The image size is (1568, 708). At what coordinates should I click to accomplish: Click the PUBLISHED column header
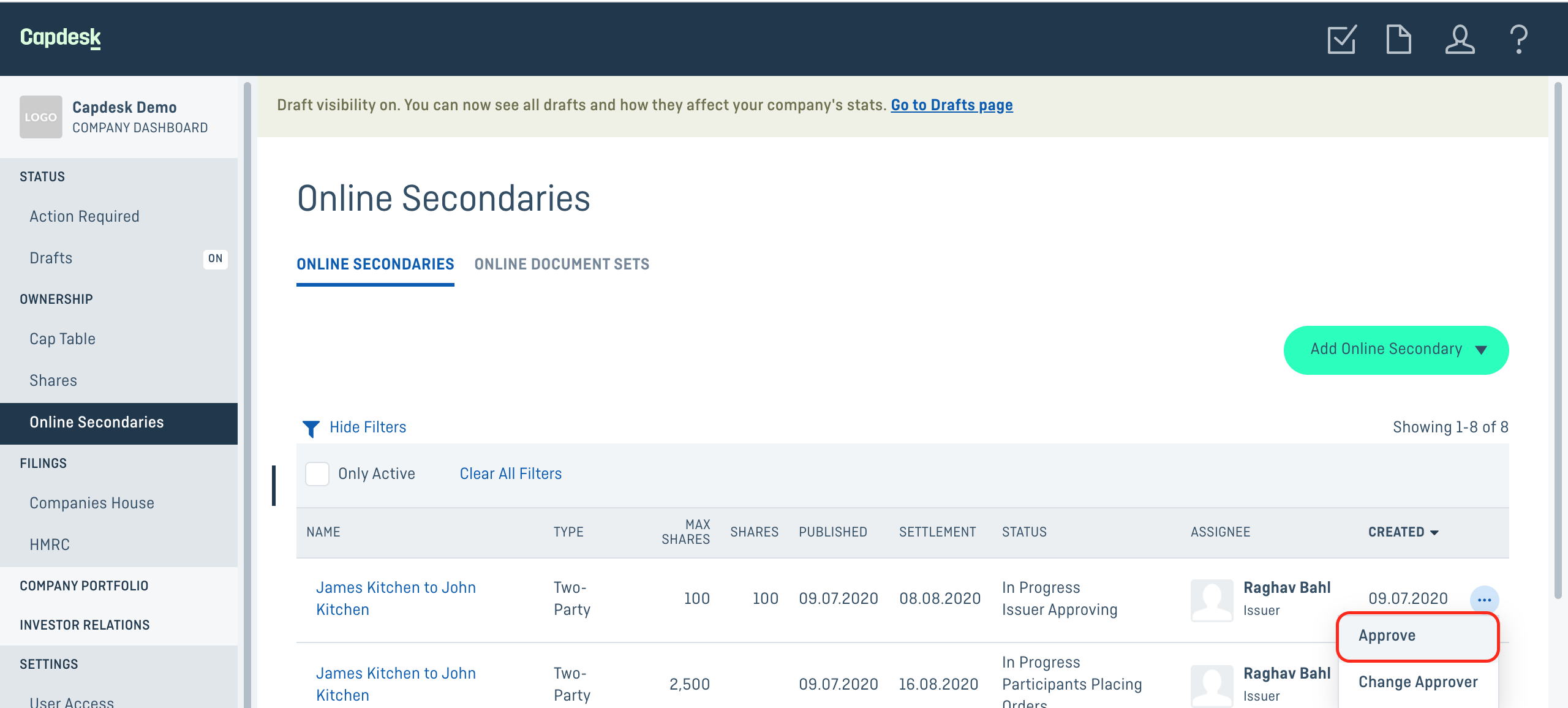pos(833,532)
